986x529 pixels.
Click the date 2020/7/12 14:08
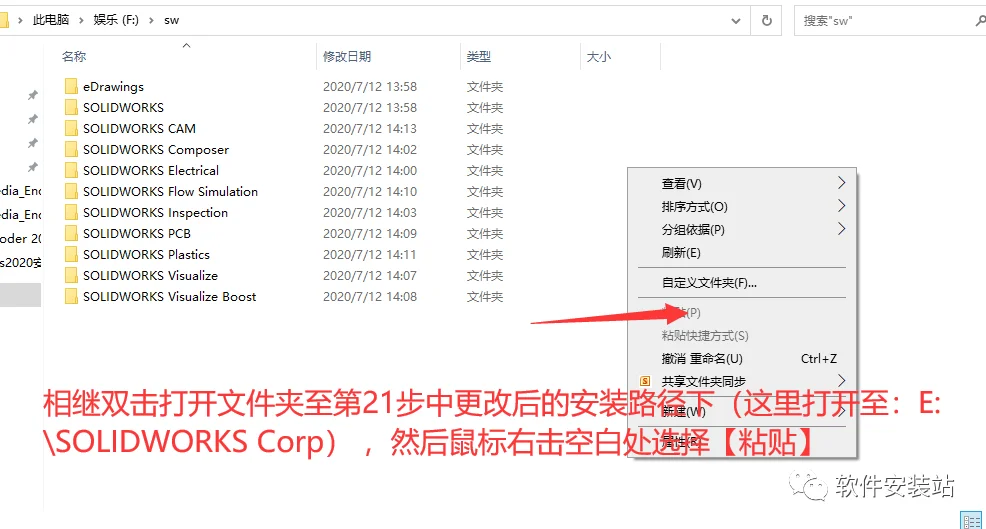point(370,296)
